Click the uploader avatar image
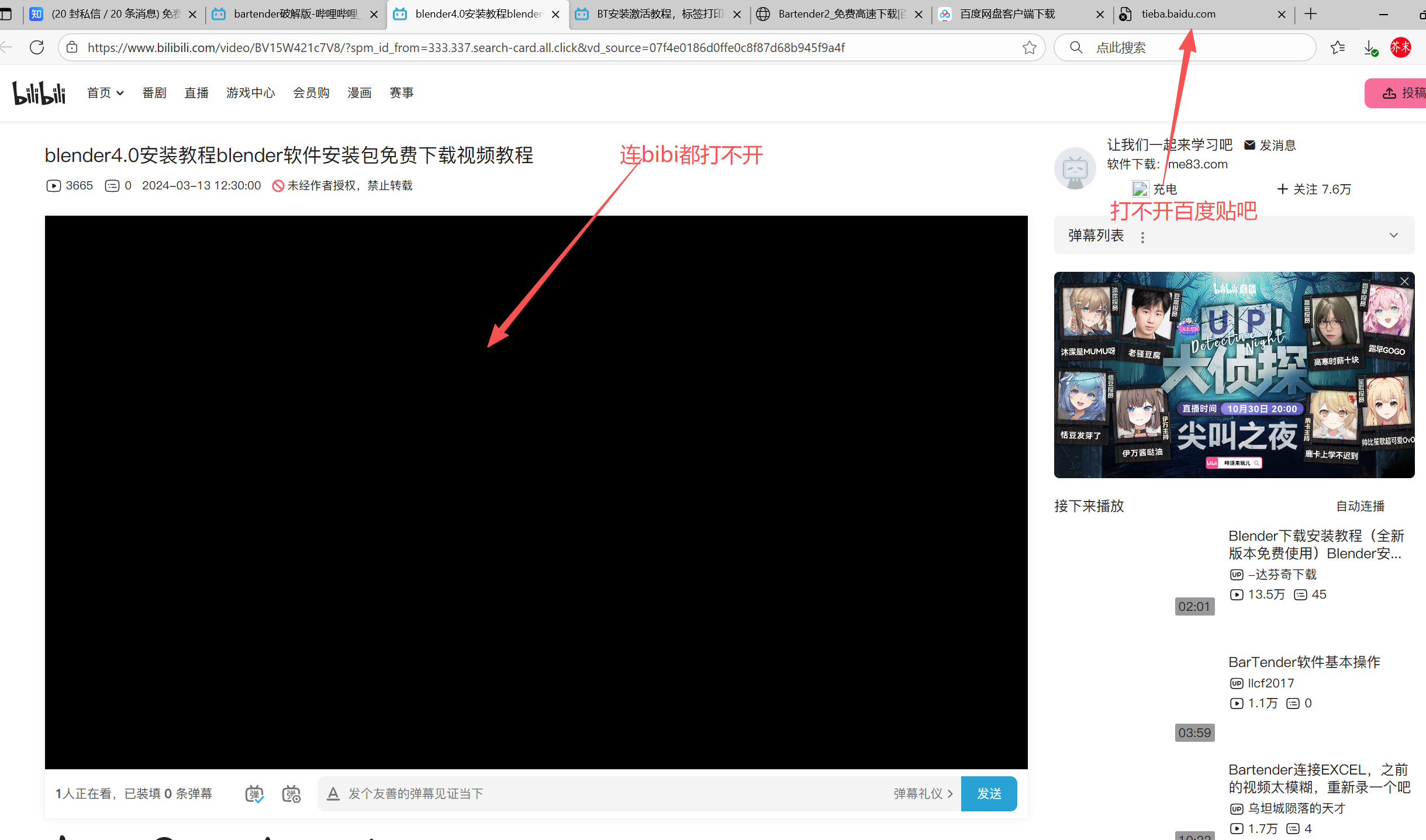Image resolution: width=1426 pixels, height=840 pixels. 1075,169
